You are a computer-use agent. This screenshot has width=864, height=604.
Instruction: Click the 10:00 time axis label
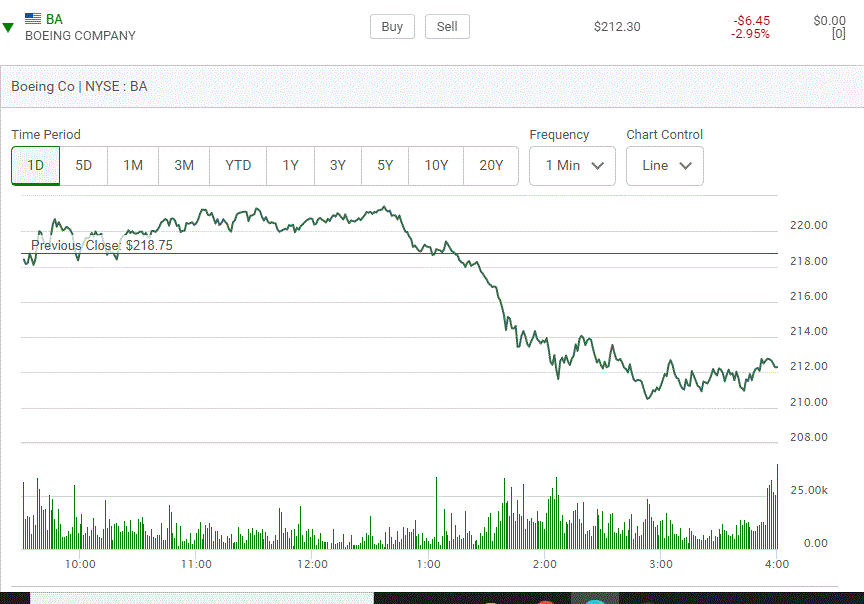[x=80, y=564]
